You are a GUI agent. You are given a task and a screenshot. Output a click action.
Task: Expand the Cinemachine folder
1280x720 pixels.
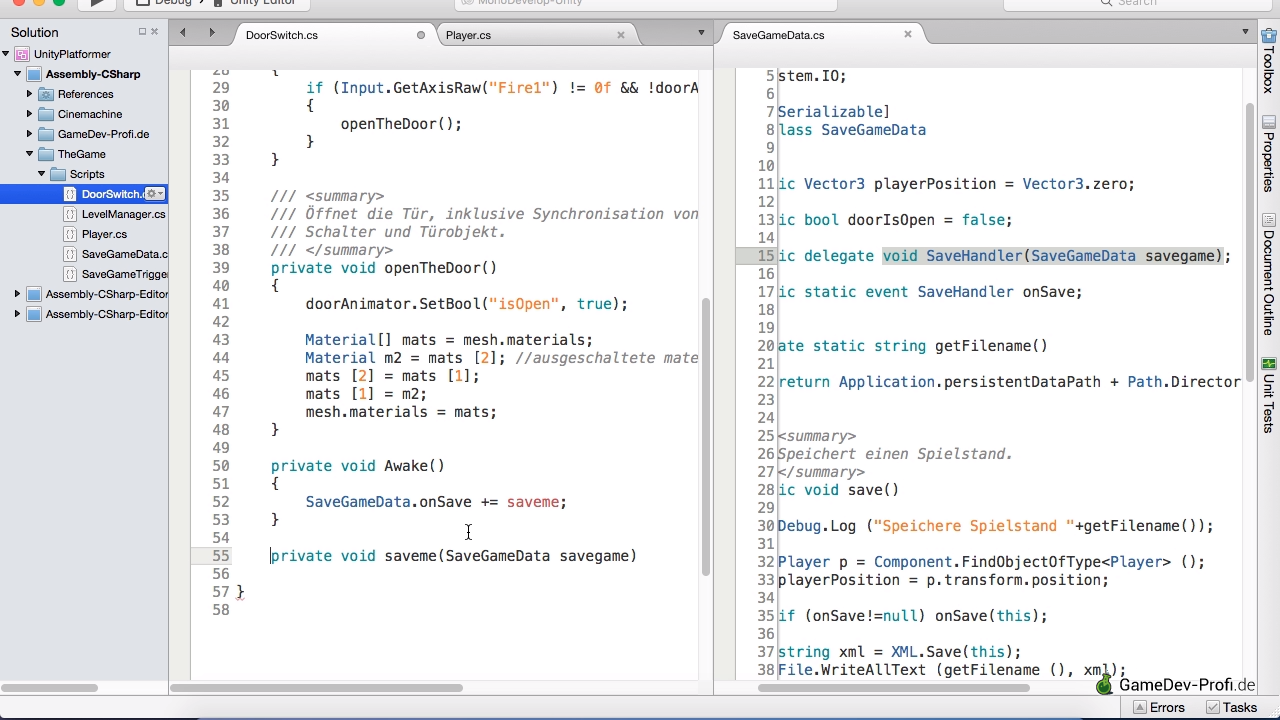click(x=30, y=114)
